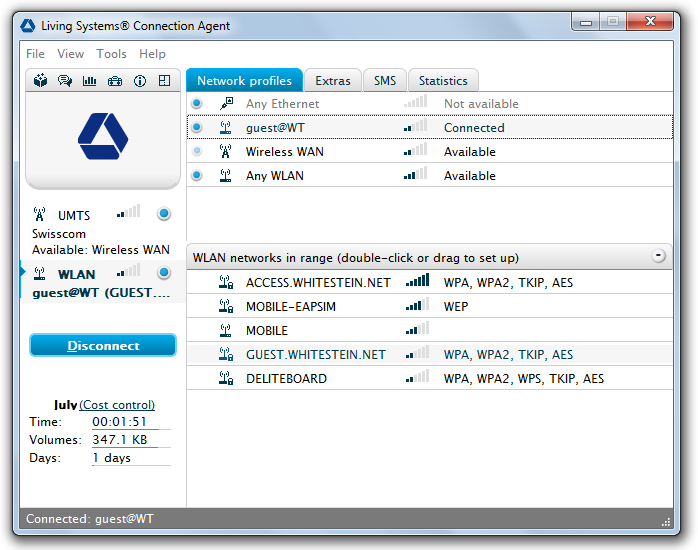Click signal bars of the guest@WT profile
698x550 pixels.
[416, 125]
